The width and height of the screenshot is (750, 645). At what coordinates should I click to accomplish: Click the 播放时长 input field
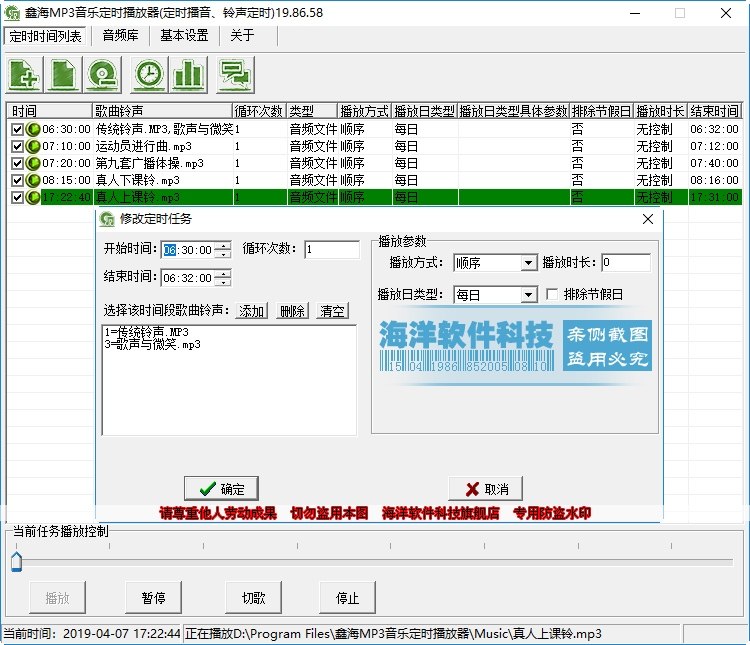click(626, 262)
